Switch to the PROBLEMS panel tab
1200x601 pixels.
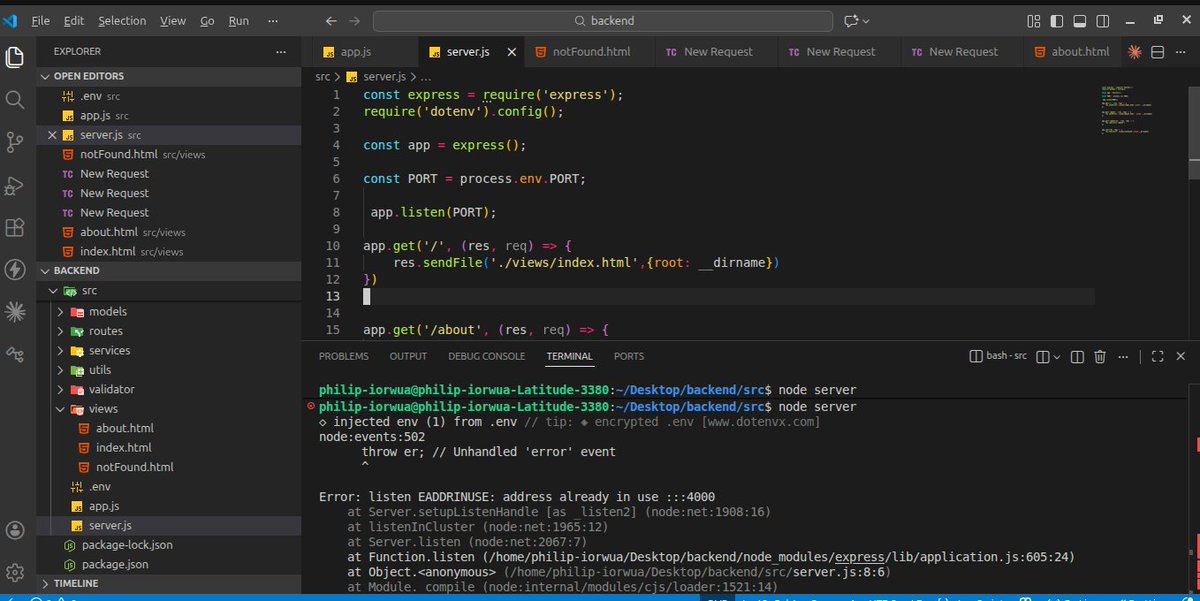[x=343, y=356]
